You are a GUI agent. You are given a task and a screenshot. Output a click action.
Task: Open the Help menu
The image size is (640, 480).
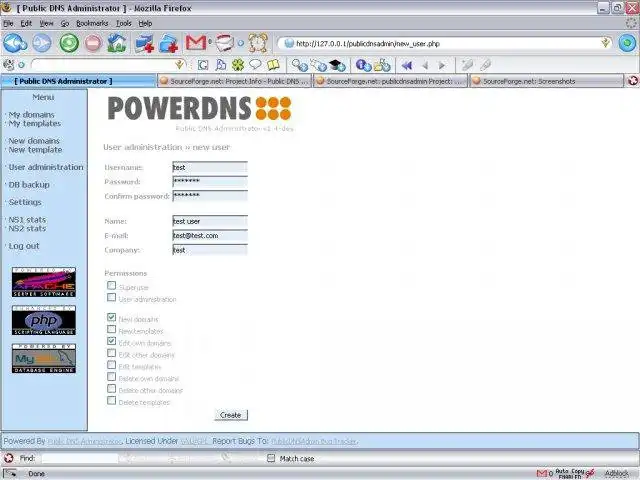[145, 23]
